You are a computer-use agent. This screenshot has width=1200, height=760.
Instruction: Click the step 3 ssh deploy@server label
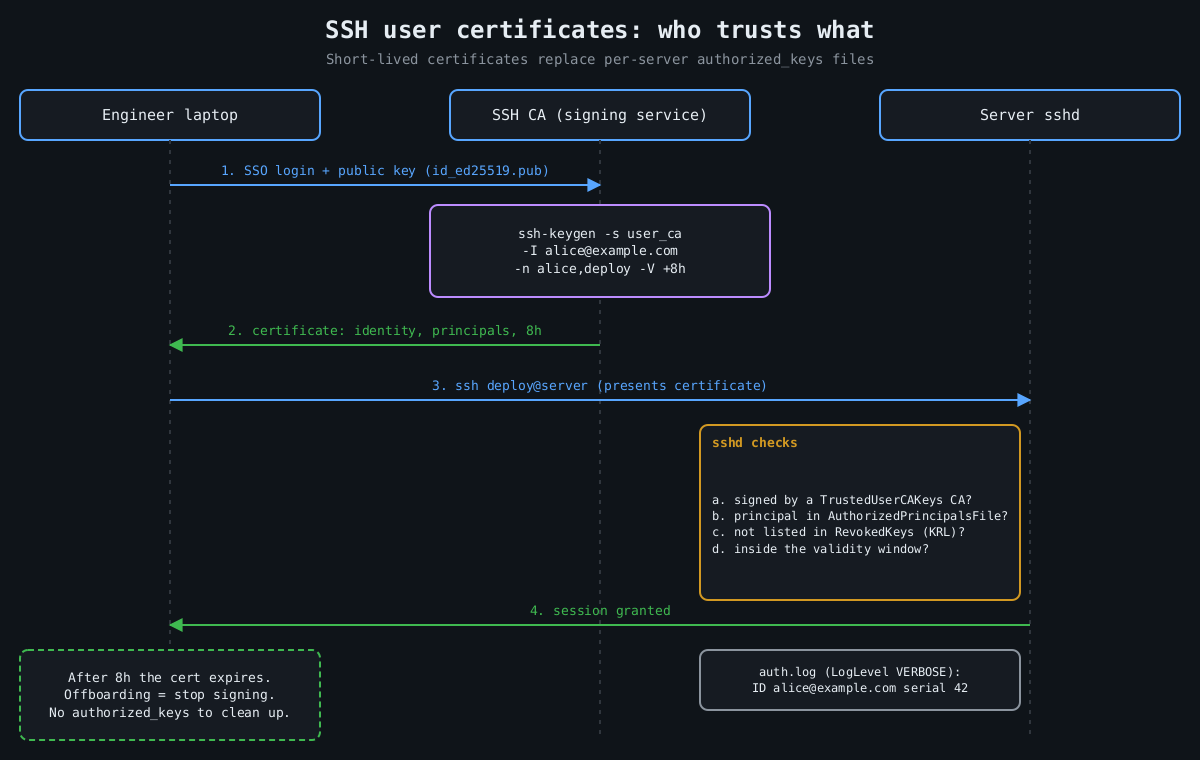(600, 385)
